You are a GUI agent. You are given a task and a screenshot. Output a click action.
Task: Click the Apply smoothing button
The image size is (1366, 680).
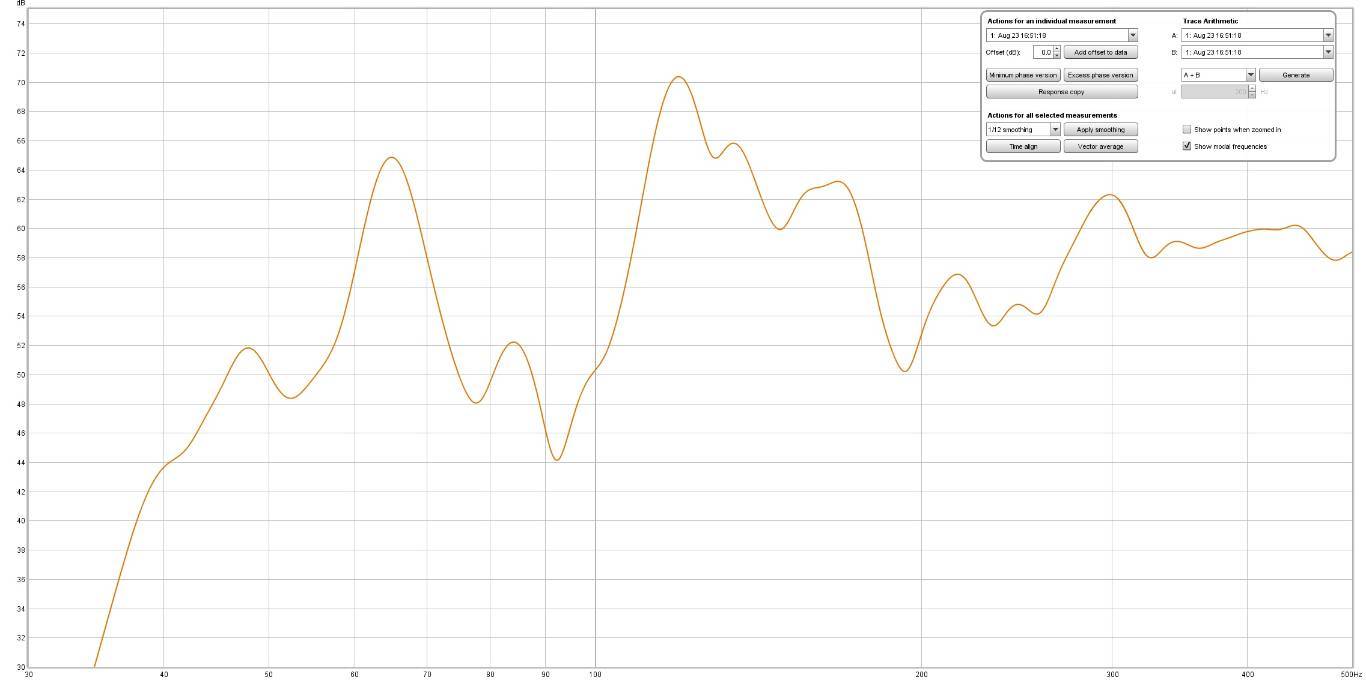pos(1100,130)
